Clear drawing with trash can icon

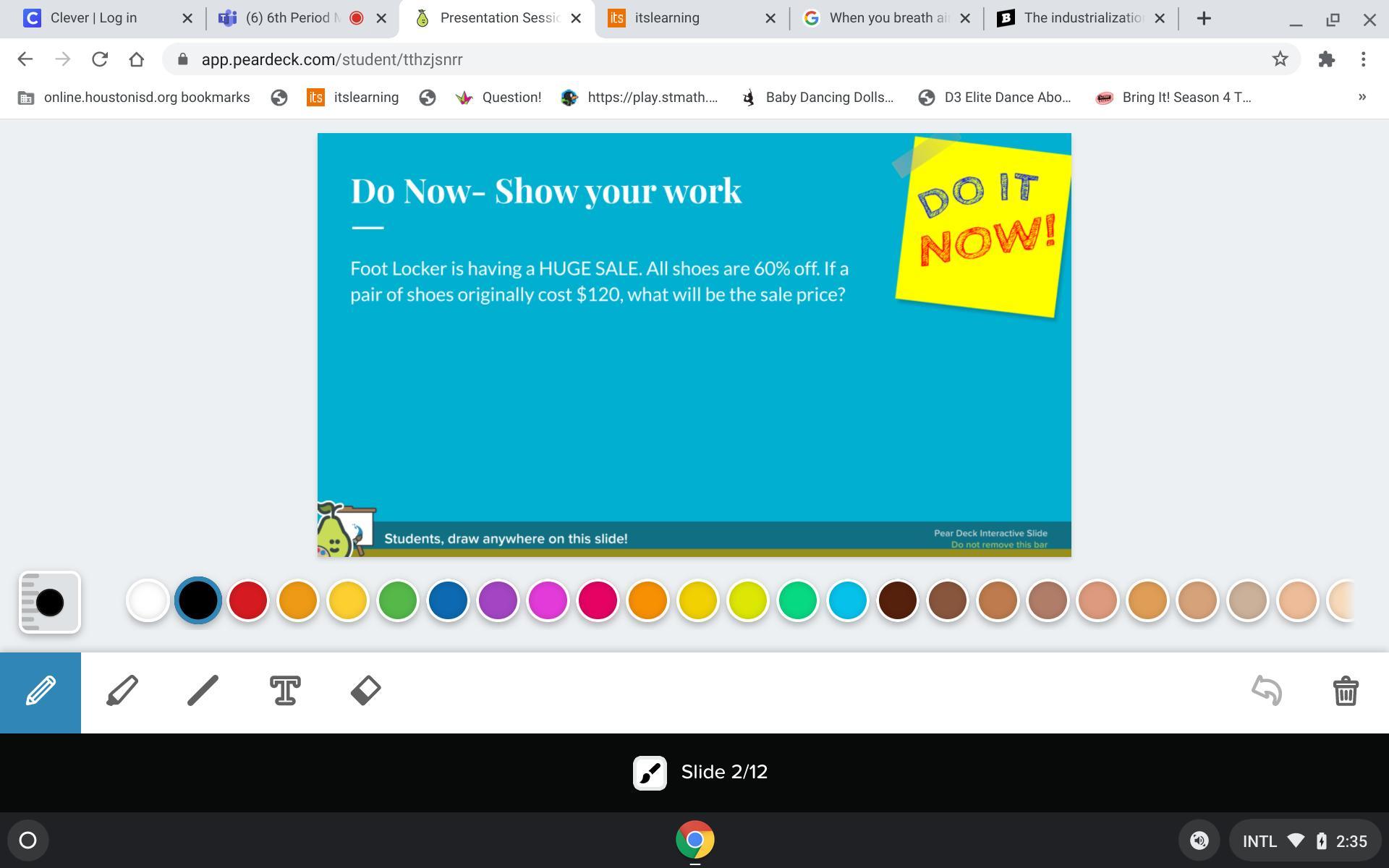click(x=1346, y=691)
